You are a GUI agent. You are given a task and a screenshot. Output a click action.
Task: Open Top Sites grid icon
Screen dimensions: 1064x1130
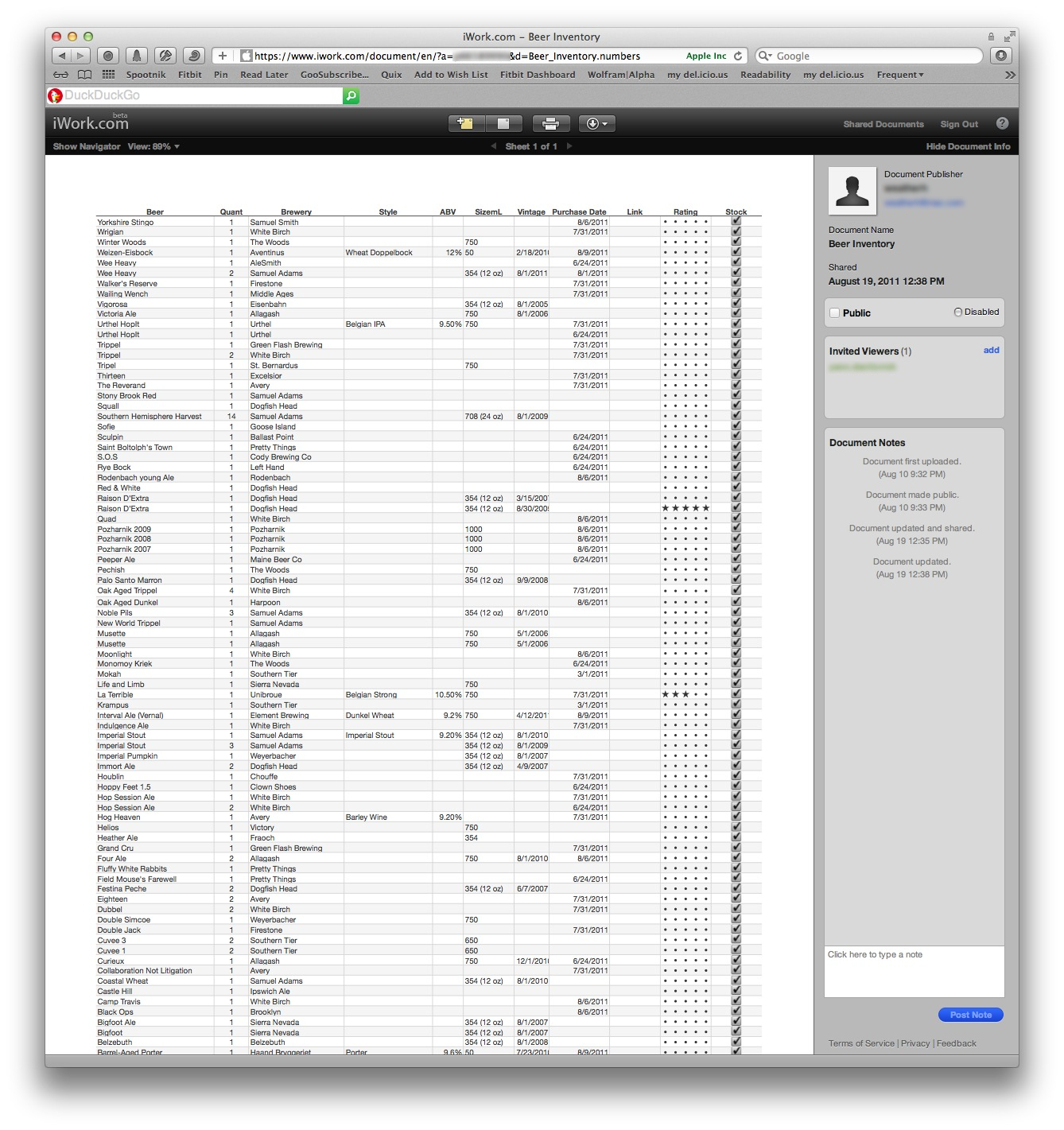[x=108, y=75]
